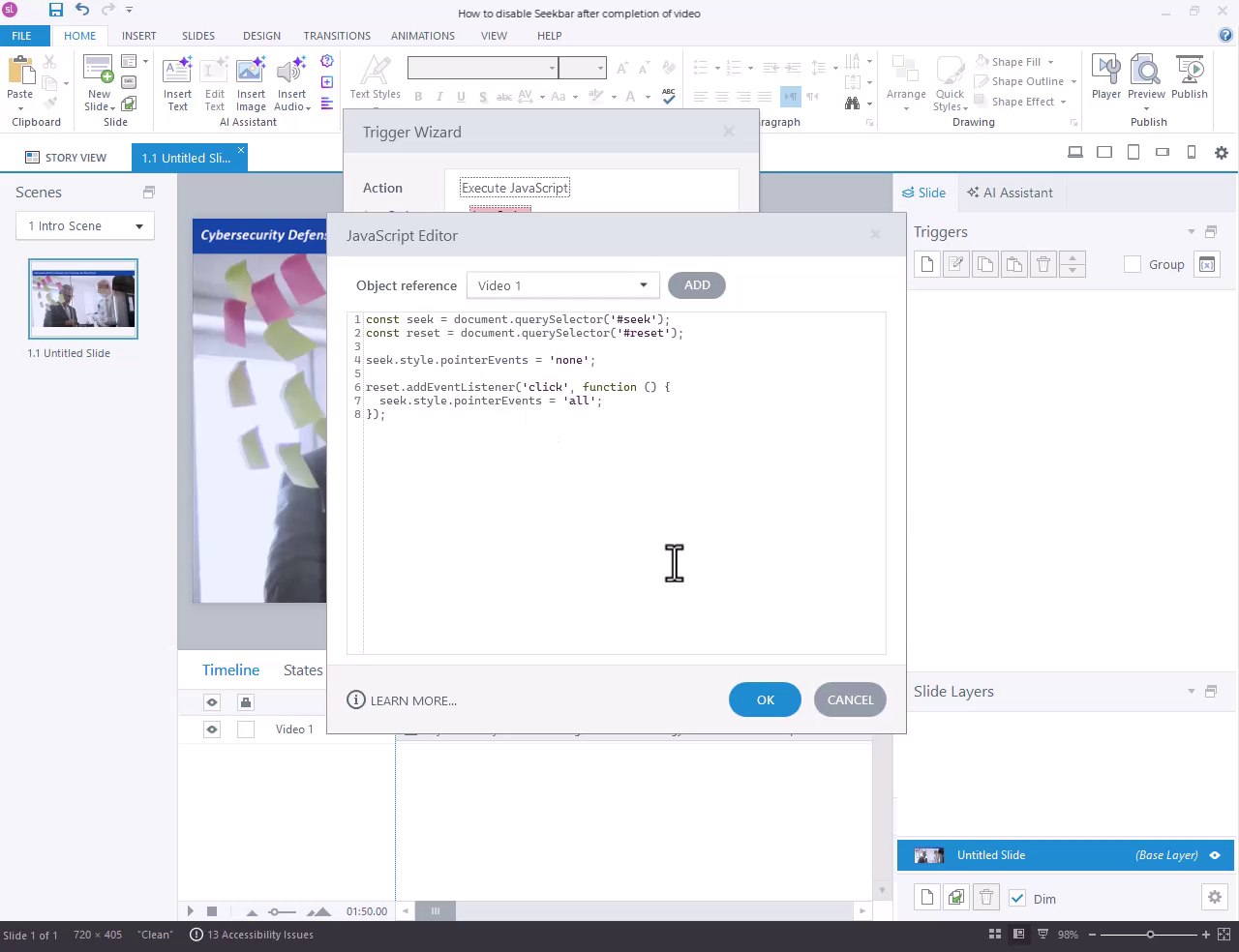This screenshot has width=1239, height=952.
Task: Click the zoom slider in status bar
Action: 1150,935
